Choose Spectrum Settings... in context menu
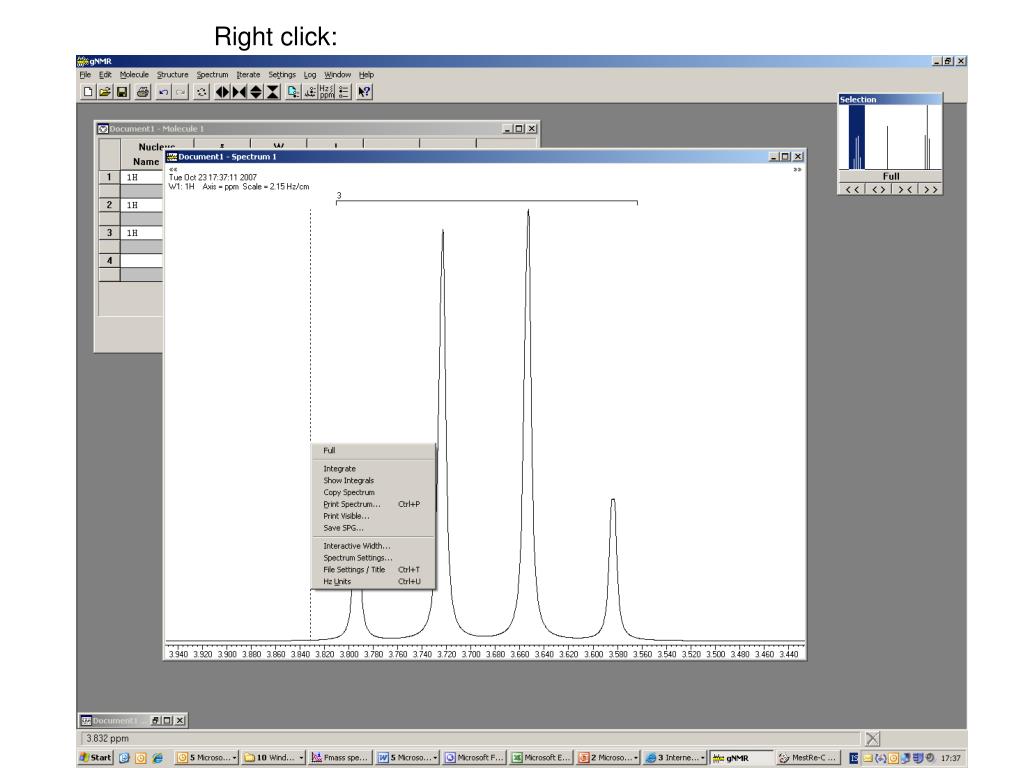Image resolution: width=1024 pixels, height=768 pixels. pos(357,558)
